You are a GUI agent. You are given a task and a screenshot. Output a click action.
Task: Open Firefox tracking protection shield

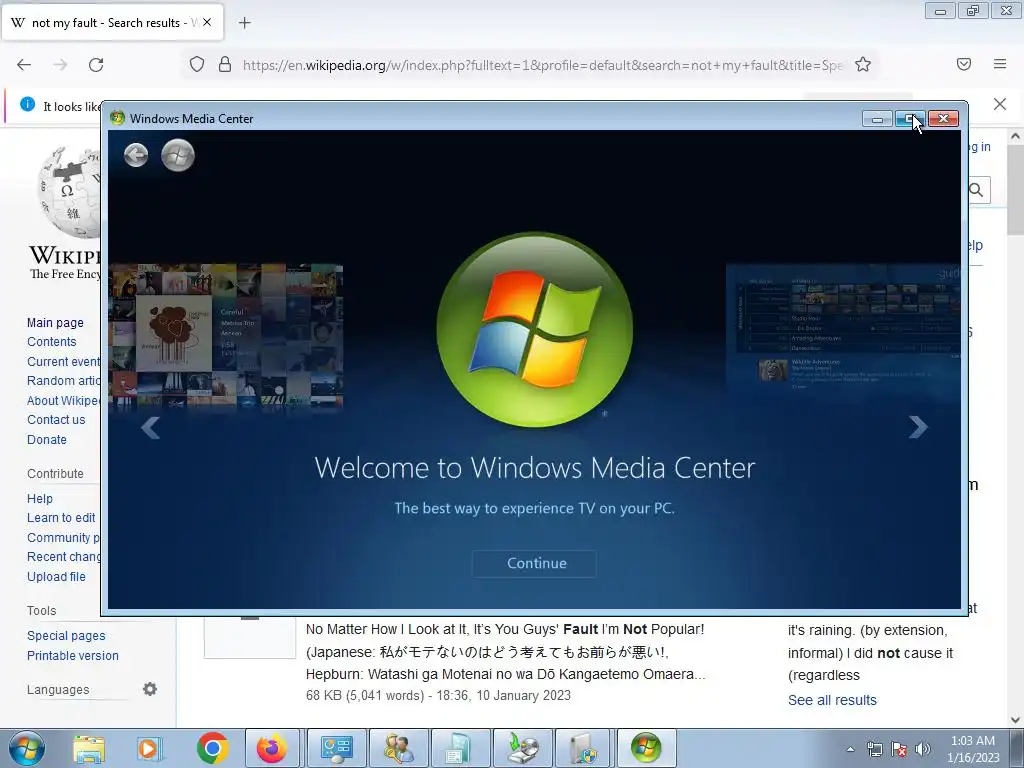click(x=197, y=64)
